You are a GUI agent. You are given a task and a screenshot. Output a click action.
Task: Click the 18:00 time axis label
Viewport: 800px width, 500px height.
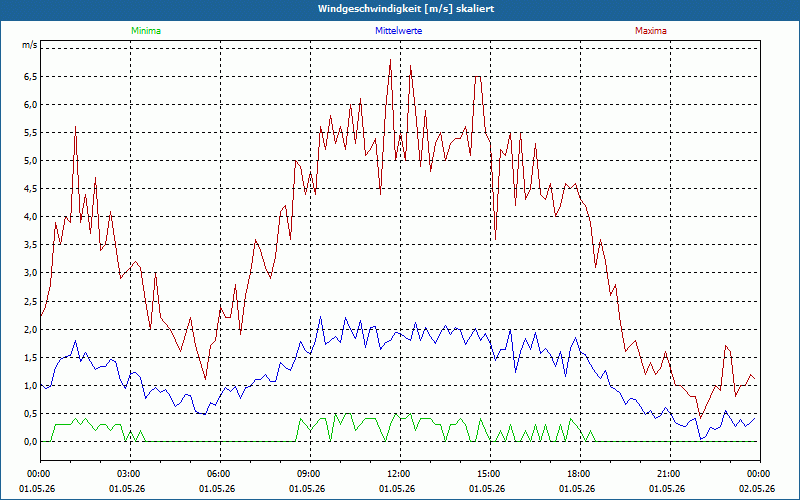(580, 474)
